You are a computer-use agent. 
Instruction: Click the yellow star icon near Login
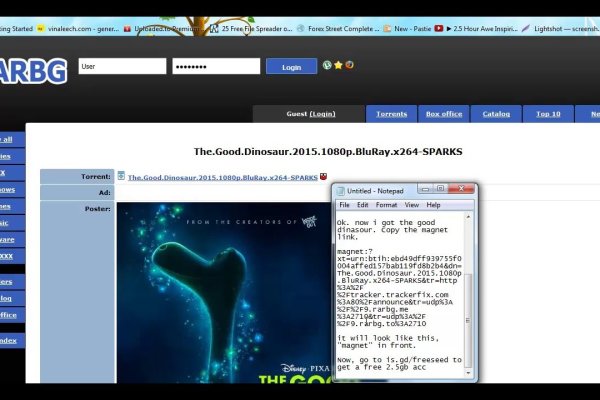pos(338,66)
